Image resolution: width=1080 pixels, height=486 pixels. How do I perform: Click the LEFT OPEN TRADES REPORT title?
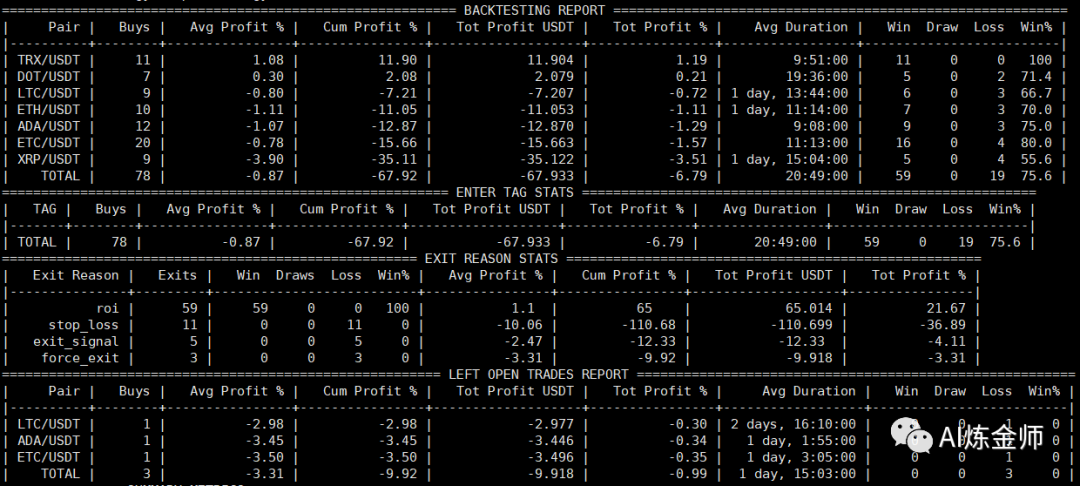(537, 375)
